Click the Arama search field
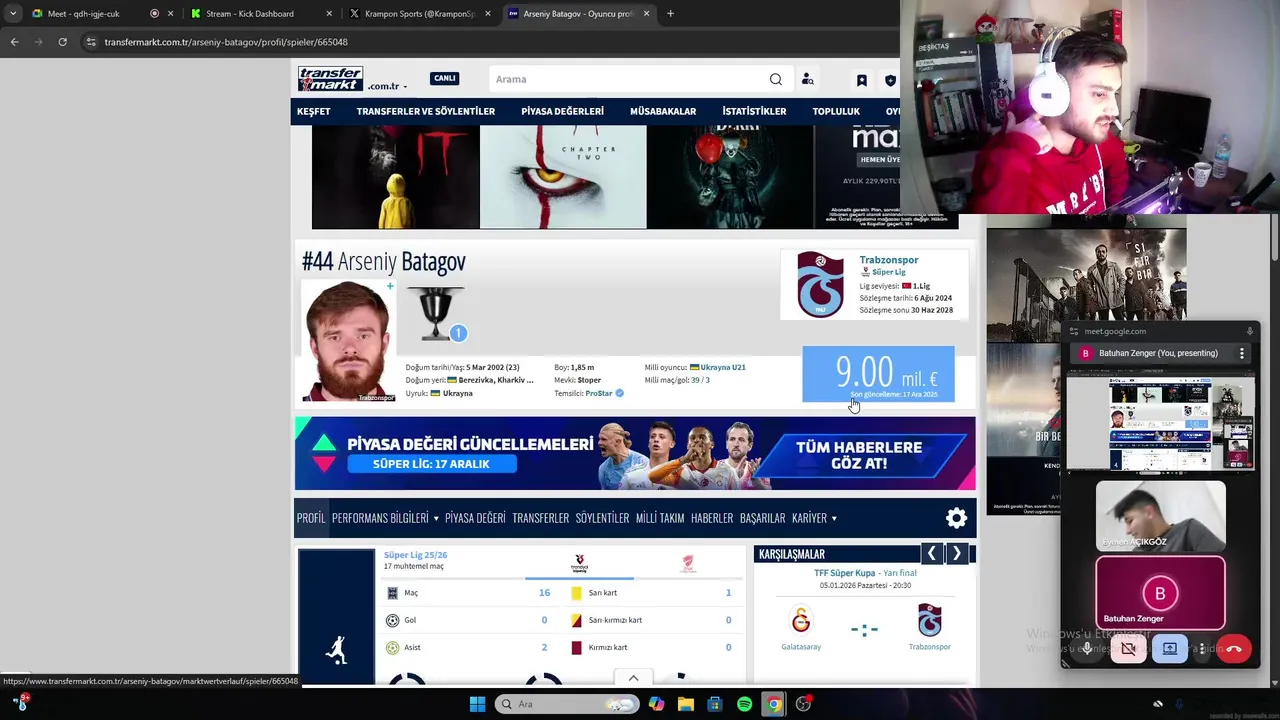 coord(627,79)
